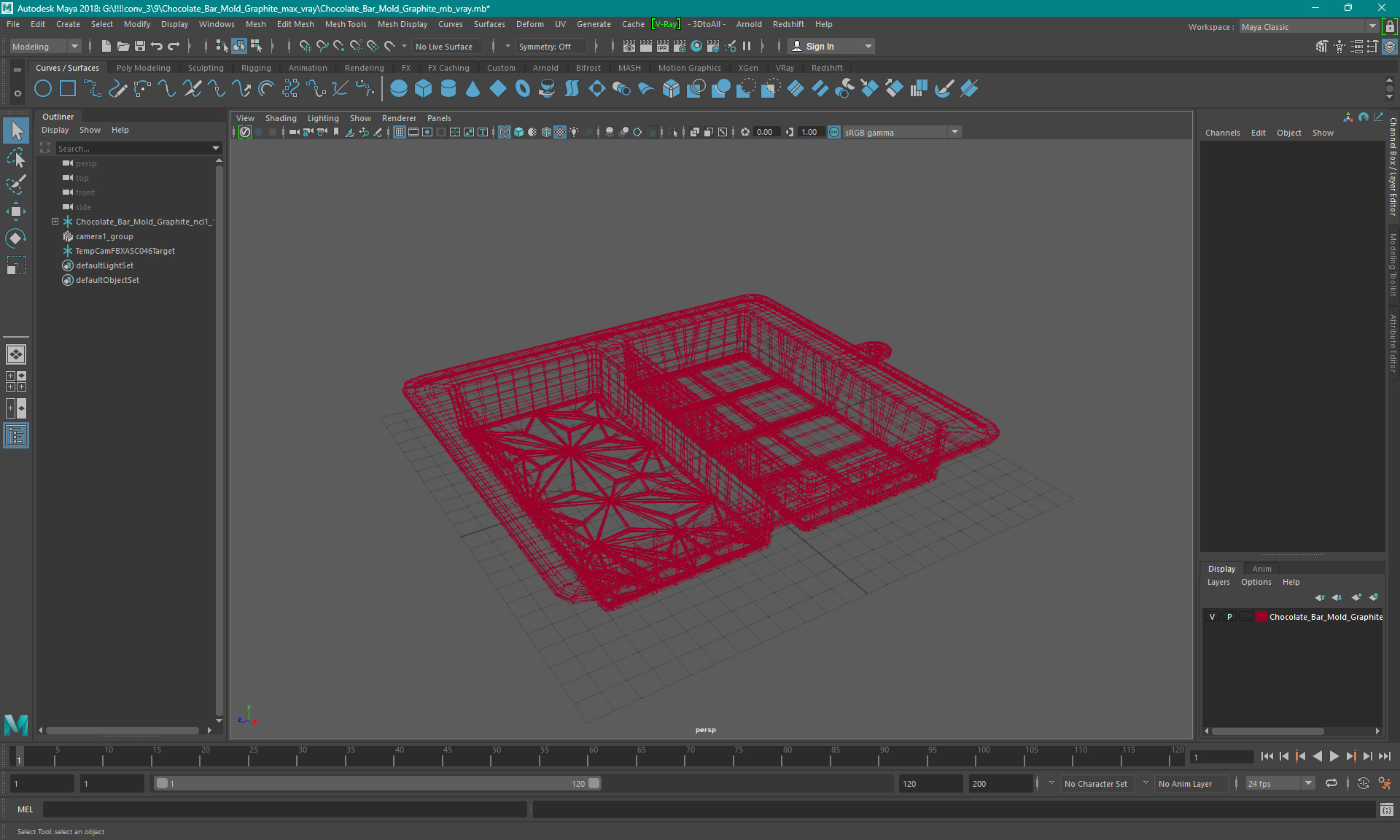Click the time range slider end handle
1400x840 pixels.
594,784
